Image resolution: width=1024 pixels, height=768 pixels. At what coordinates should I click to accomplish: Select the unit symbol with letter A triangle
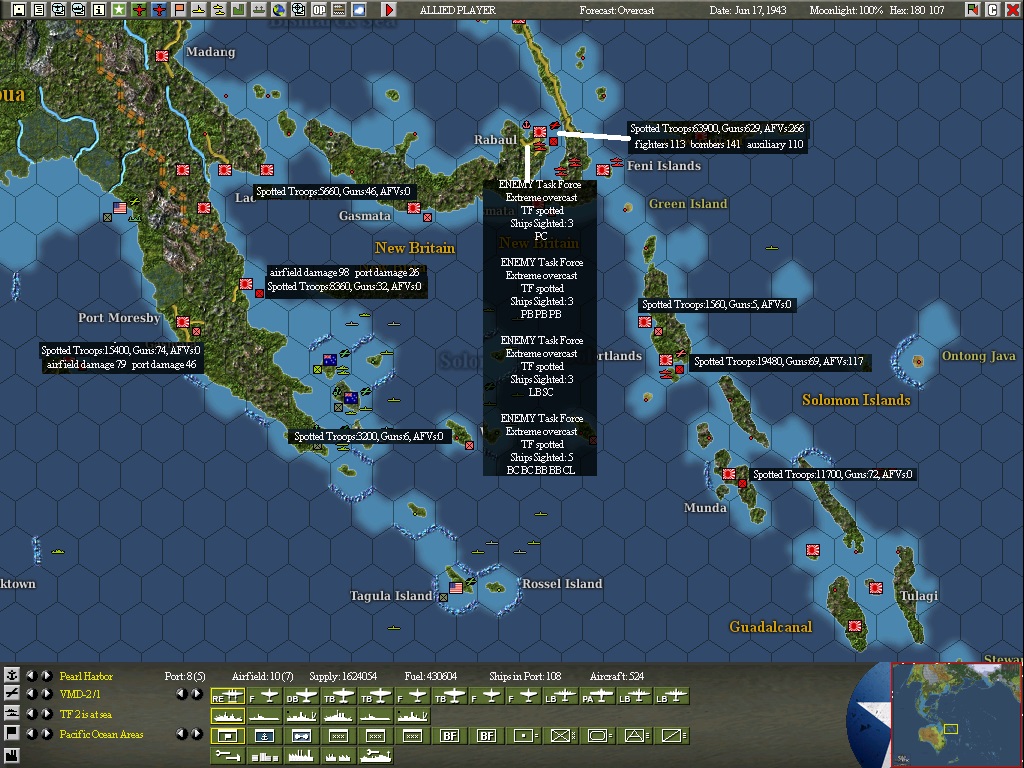coord(634,736)
